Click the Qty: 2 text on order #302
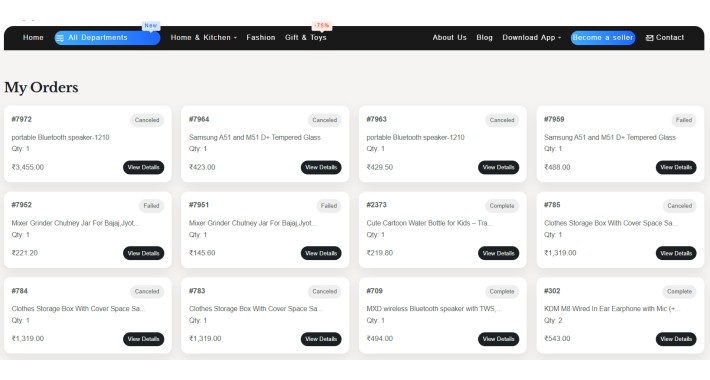Viewport: 710px width, 380px height. pos(553,320)
